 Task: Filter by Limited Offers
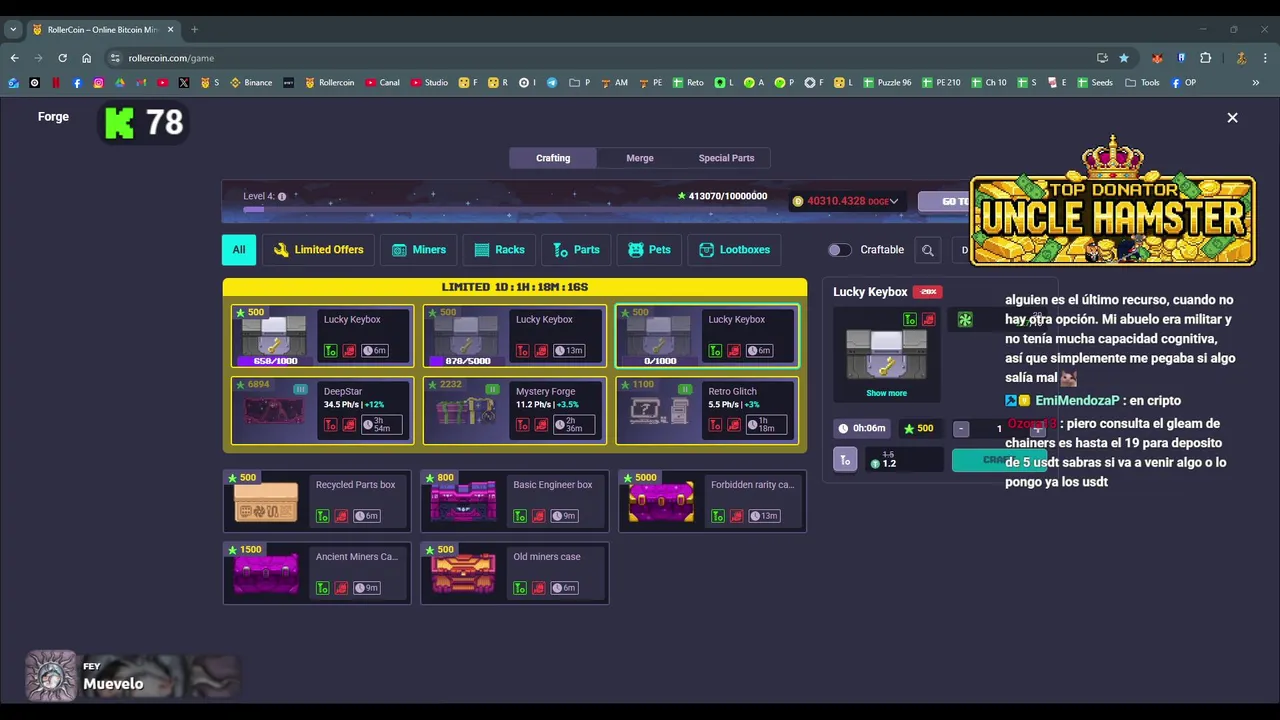(318, 250)
